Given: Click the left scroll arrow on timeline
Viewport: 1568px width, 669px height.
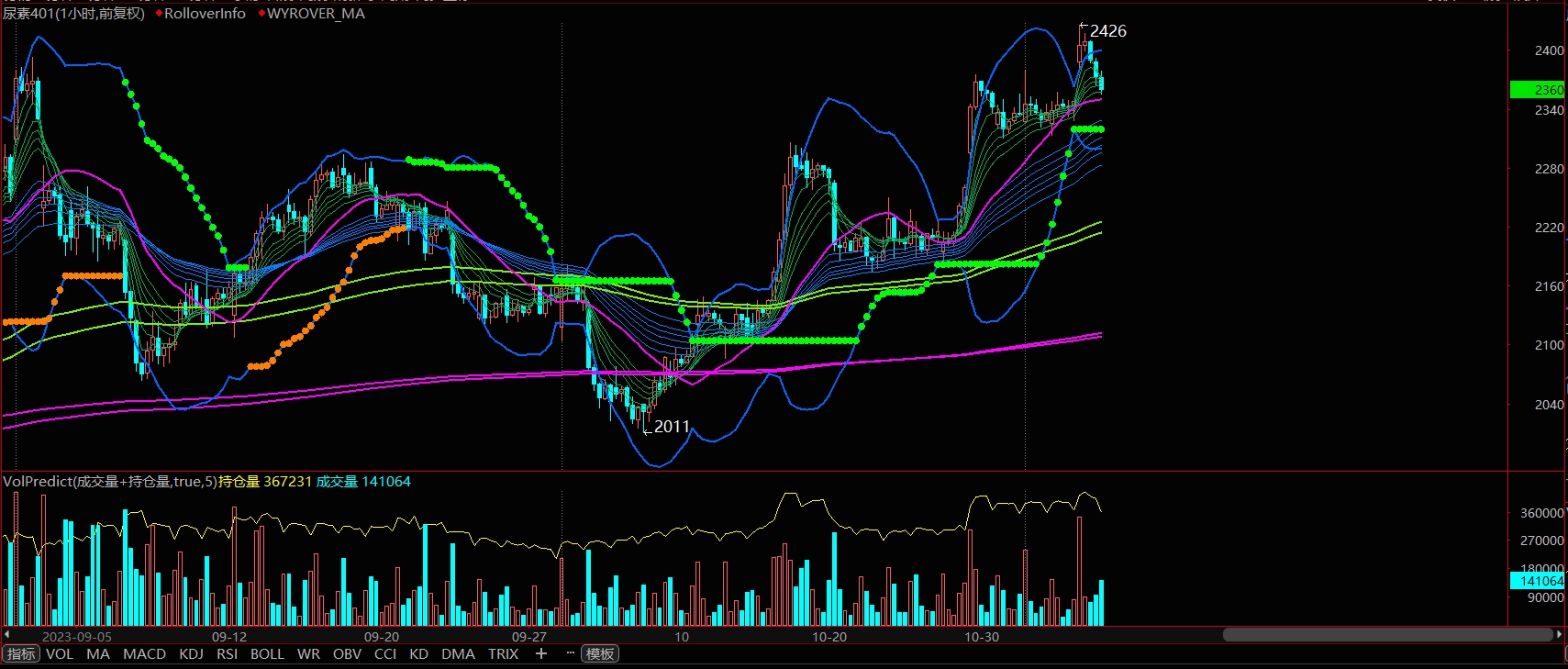Looking at the screenshot, I should coord(7,634).
